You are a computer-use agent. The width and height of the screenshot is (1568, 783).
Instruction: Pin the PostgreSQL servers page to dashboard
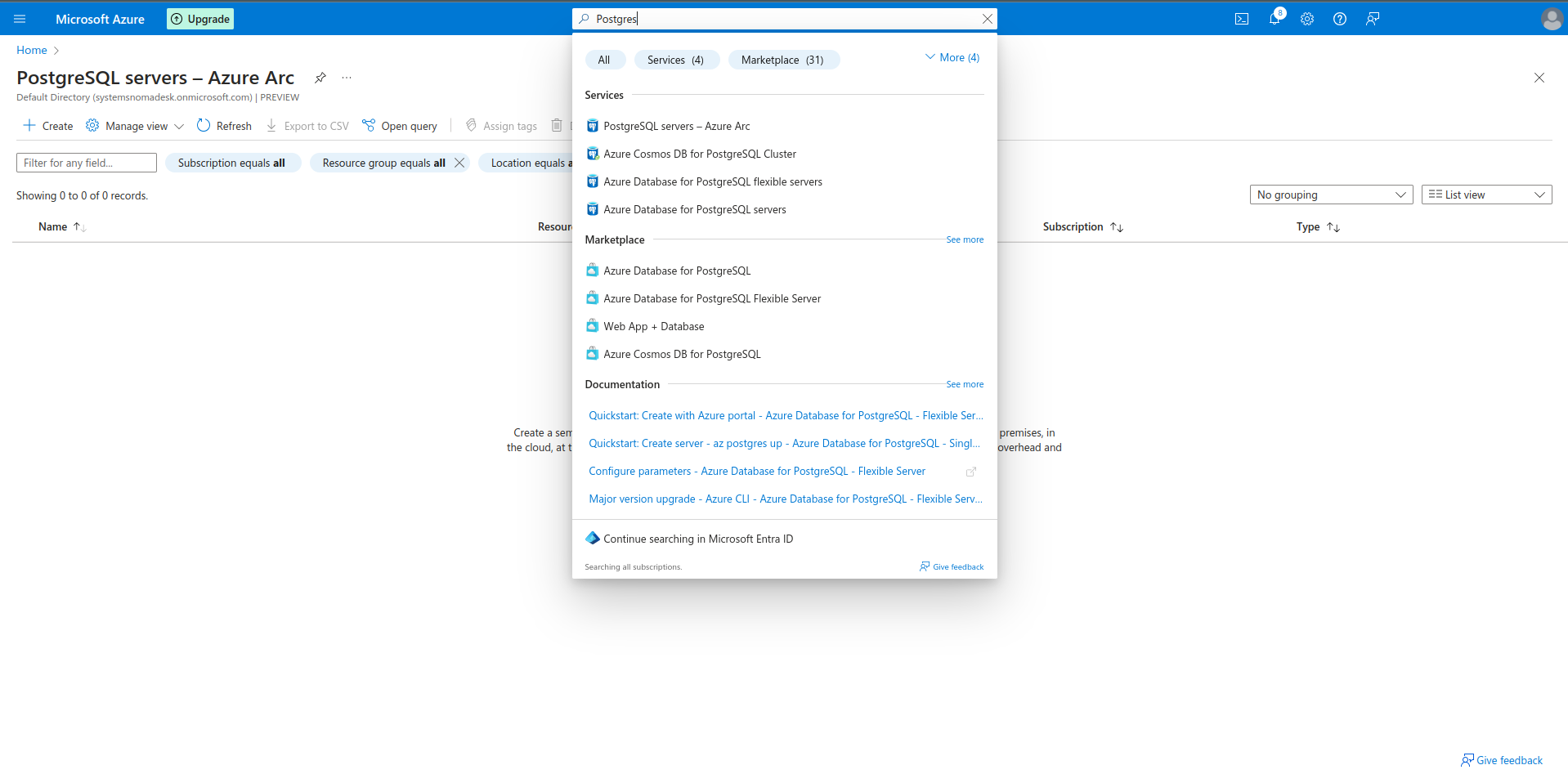coord(320,78)
